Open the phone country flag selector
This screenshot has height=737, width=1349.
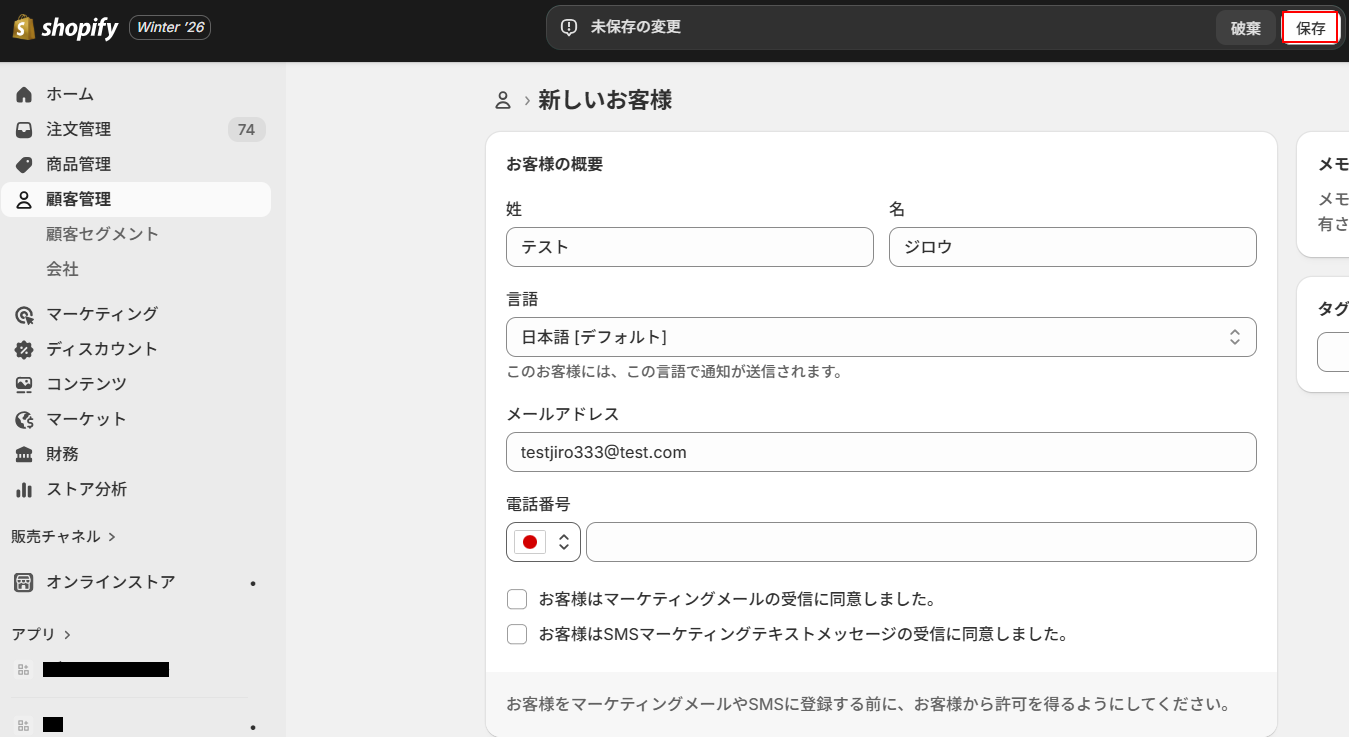click(x=543, y=542)
